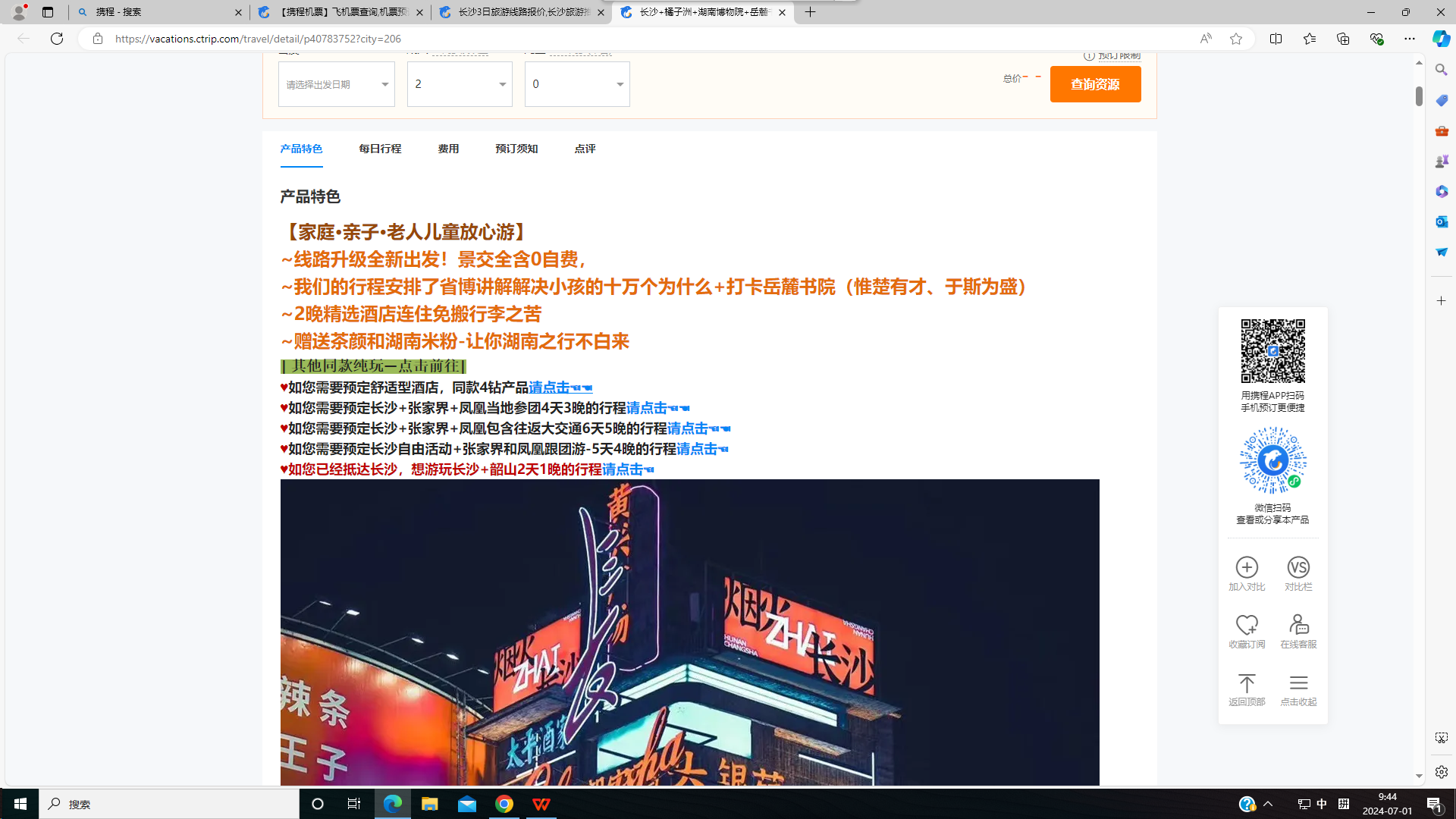Open Edge split screen icon
Screen dimensions: 1456x819
1276,39
